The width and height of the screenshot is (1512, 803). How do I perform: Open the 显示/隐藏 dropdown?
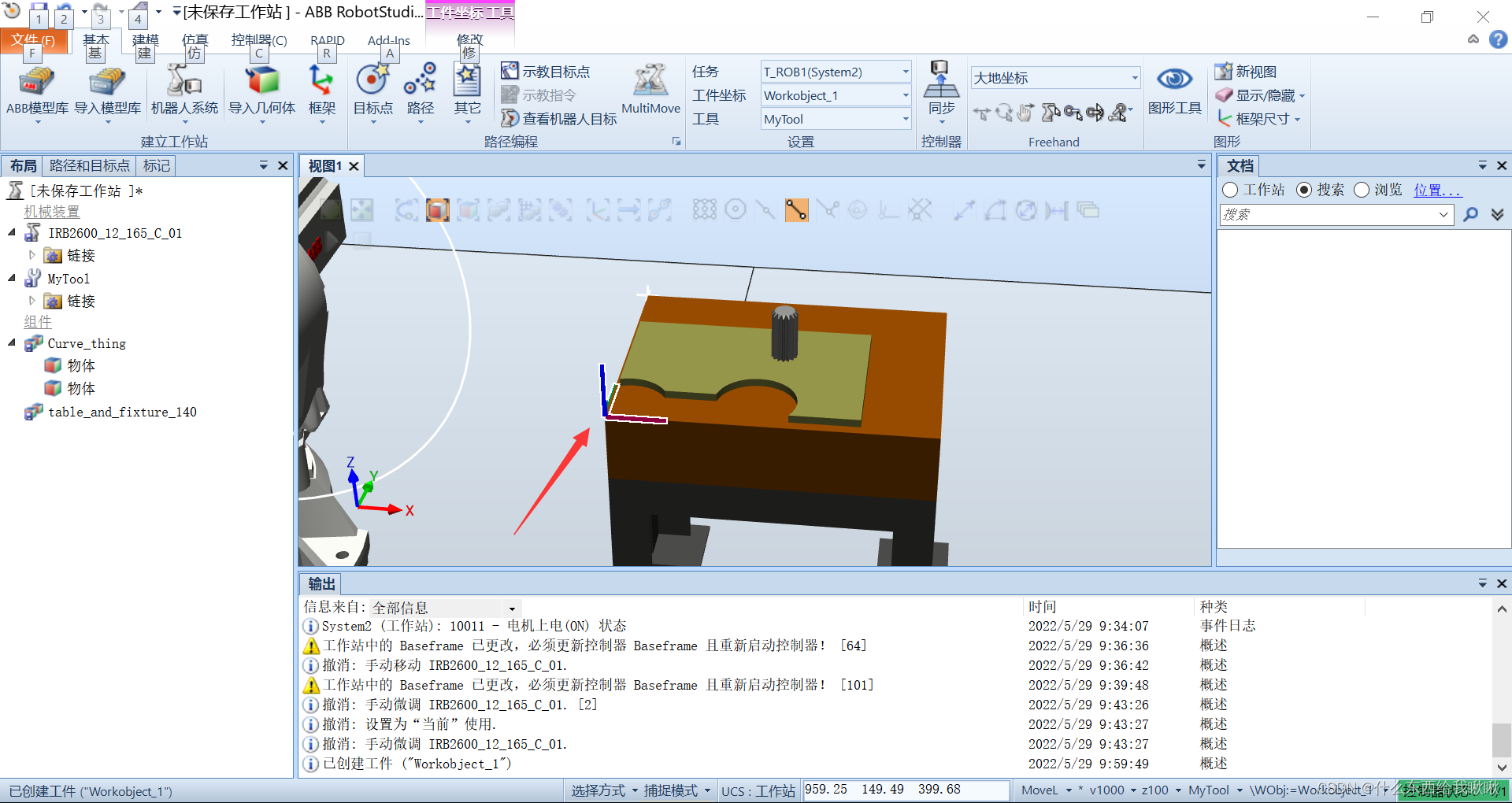click(1261, 95)
